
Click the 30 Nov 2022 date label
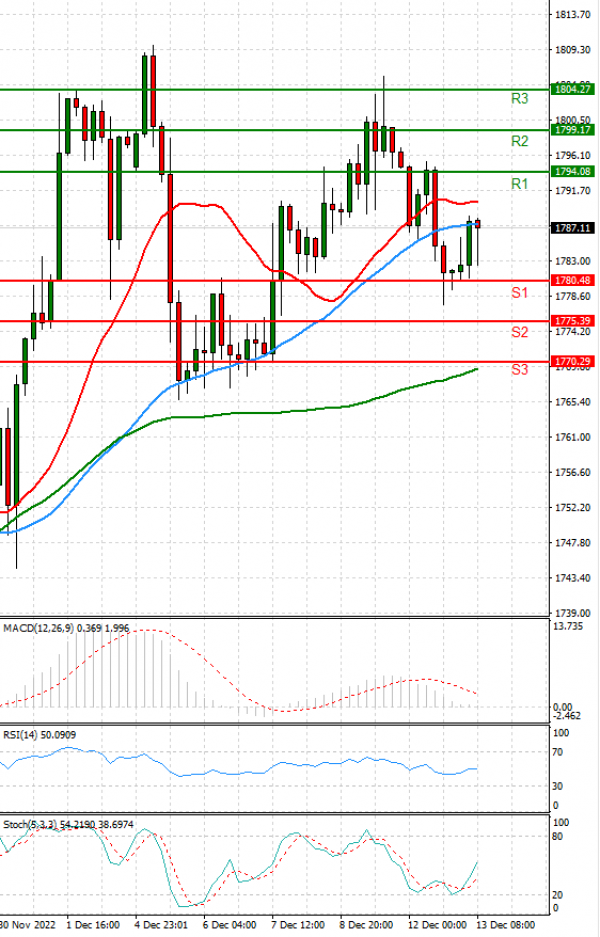(x=28, y=925)
